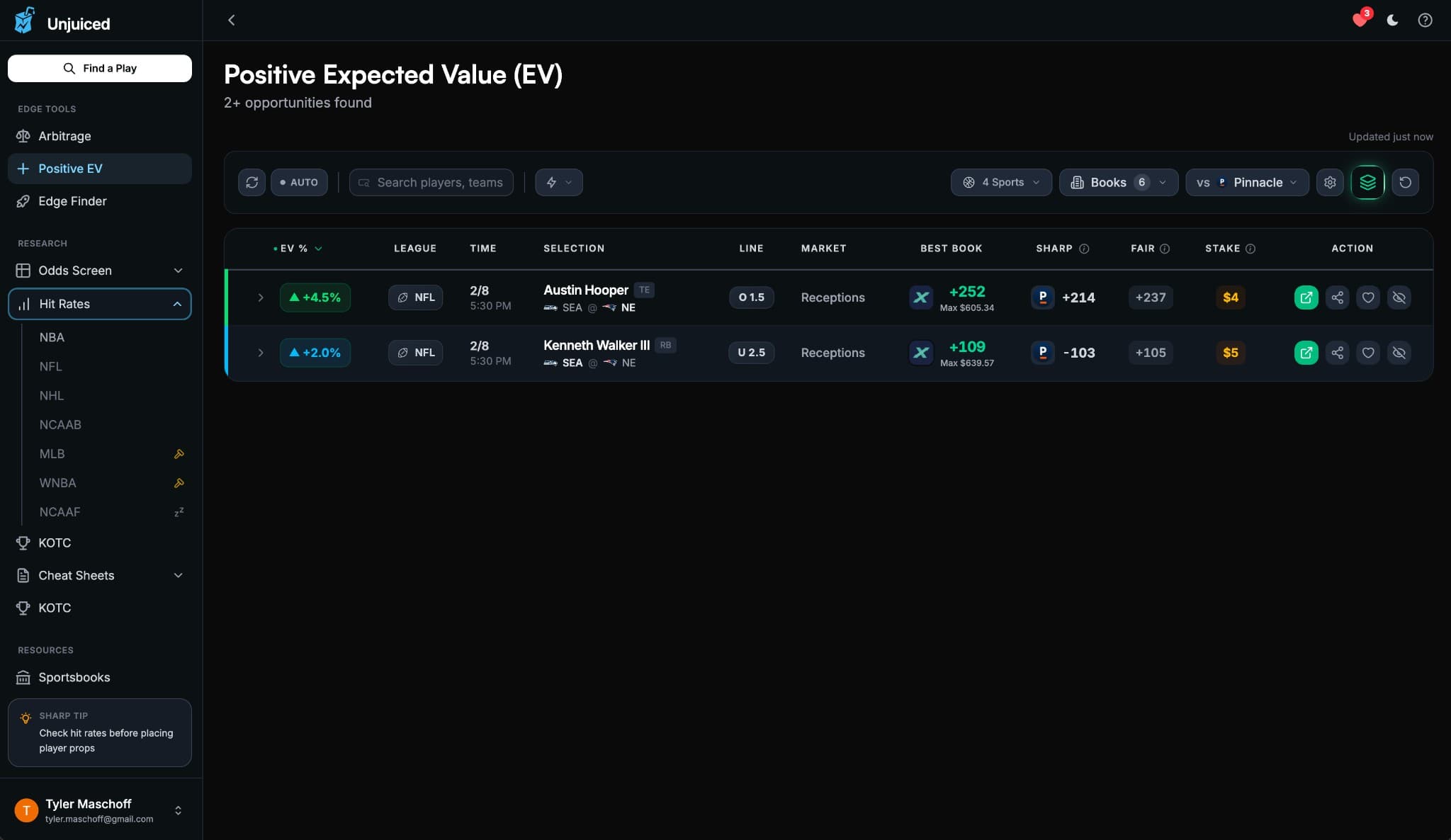Screen dimensions: 1451x840
Task: Click the stacked layers view icon
Action: click(1367, 182)
